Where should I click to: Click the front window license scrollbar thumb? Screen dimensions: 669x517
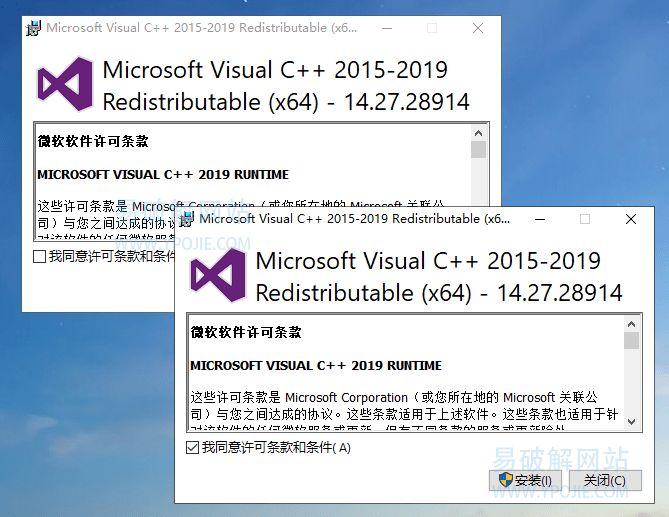point(631,341)
